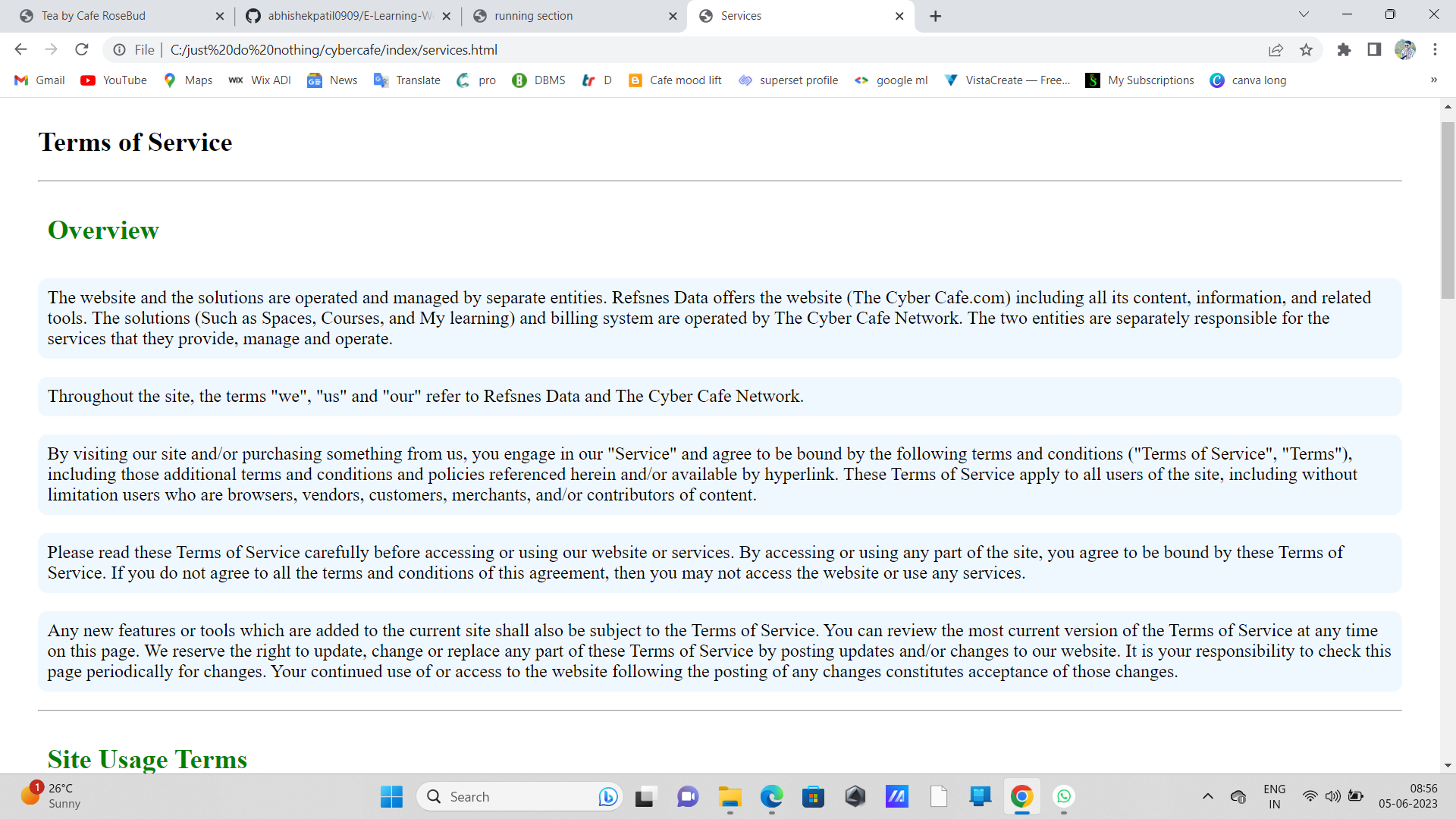Bookmark this page with star icon
Viewport: 1456px width, 819px height.
[x=1306, y=50]
